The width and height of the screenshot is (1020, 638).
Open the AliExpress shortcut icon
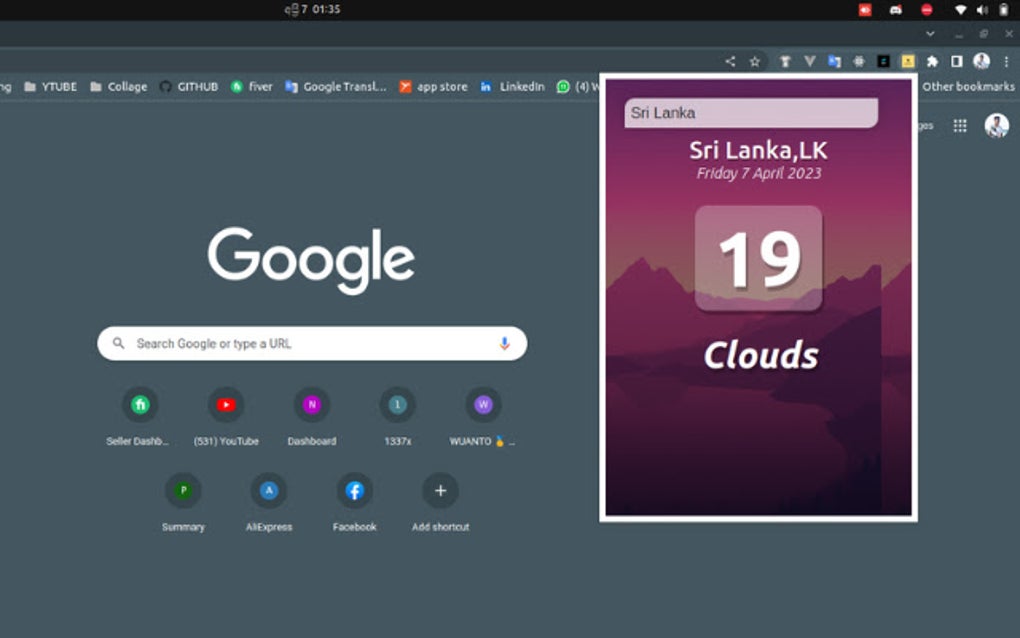pyautogui.click(x=269, y=490)
